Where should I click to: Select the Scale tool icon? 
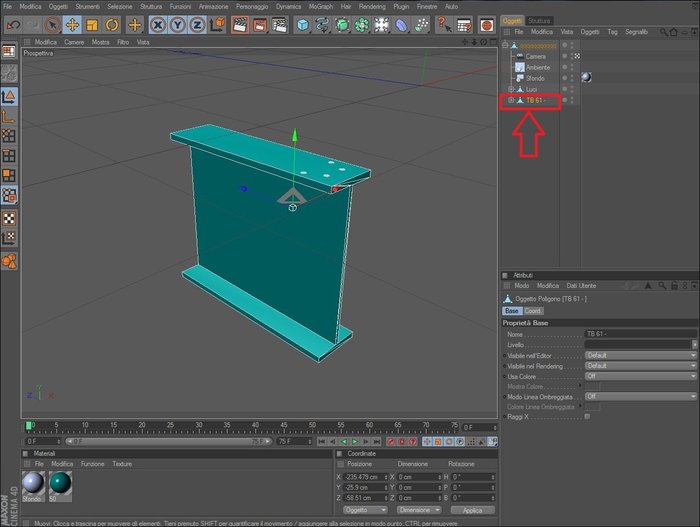click(x=92, y=25)
